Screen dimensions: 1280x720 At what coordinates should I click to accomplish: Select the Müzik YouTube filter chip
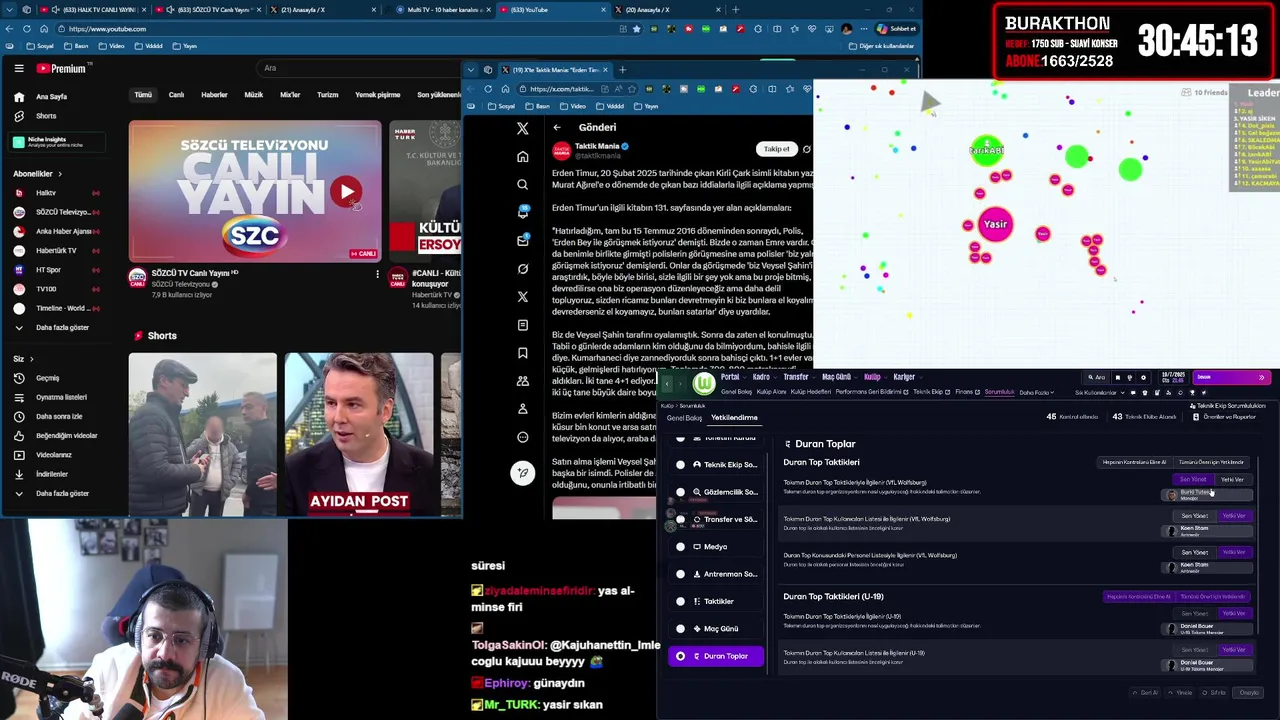point(254,95)
